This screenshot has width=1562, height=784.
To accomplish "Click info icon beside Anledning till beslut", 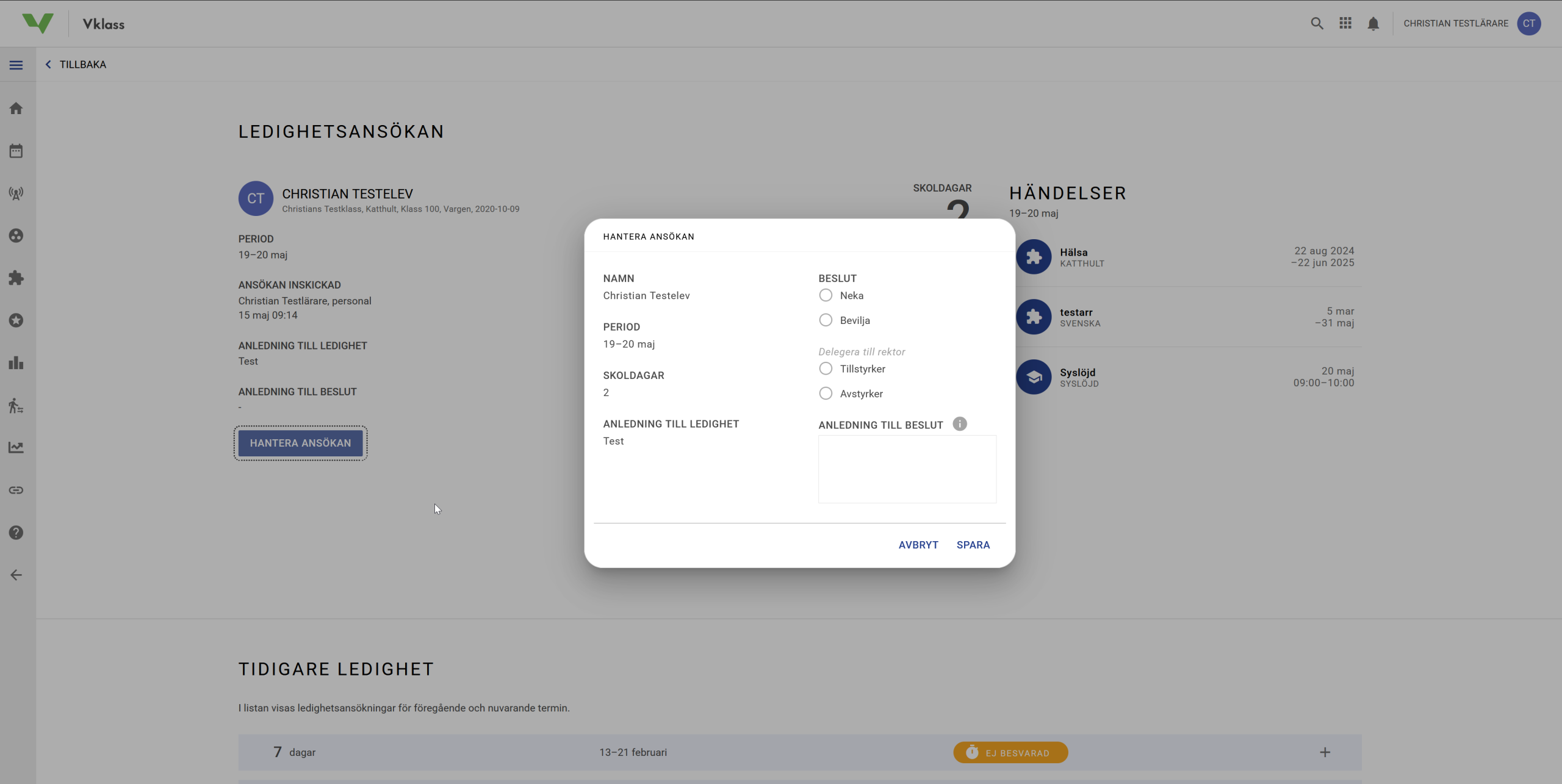I will (x=960, y=424).
